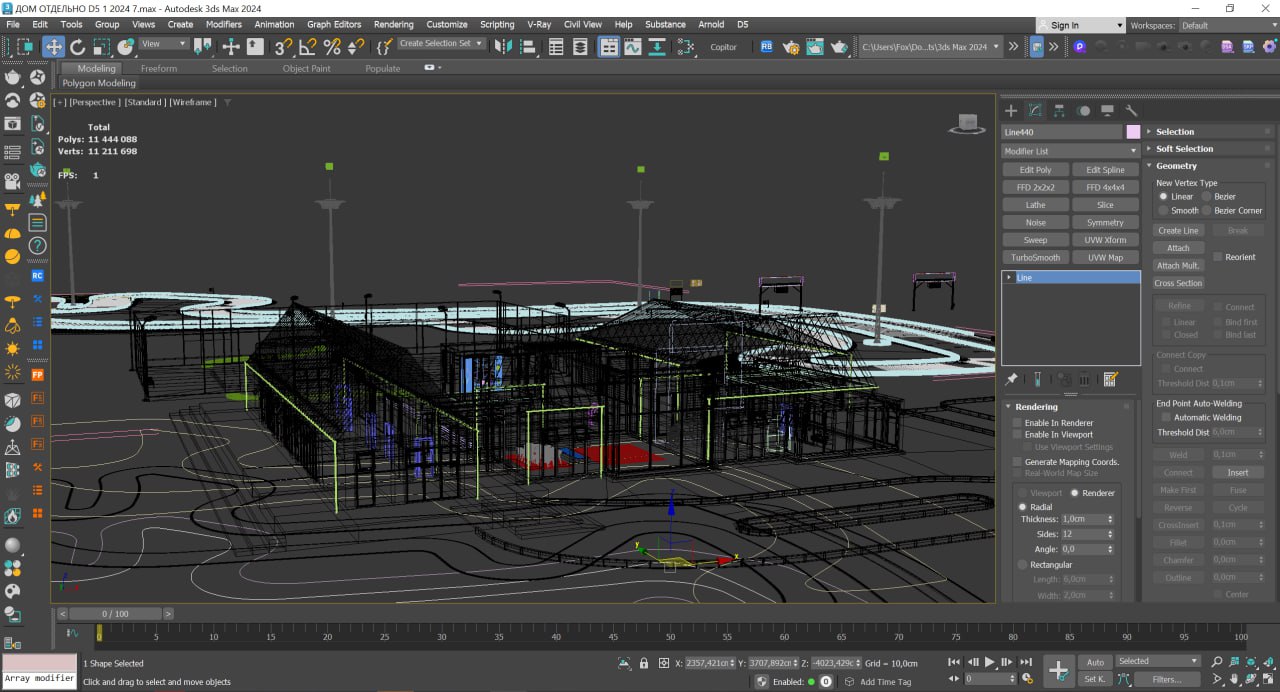The width and height of the screenshot is (1280, 692).
Task: Open the Modifier List dropdown
Action: pos(1071,151)
